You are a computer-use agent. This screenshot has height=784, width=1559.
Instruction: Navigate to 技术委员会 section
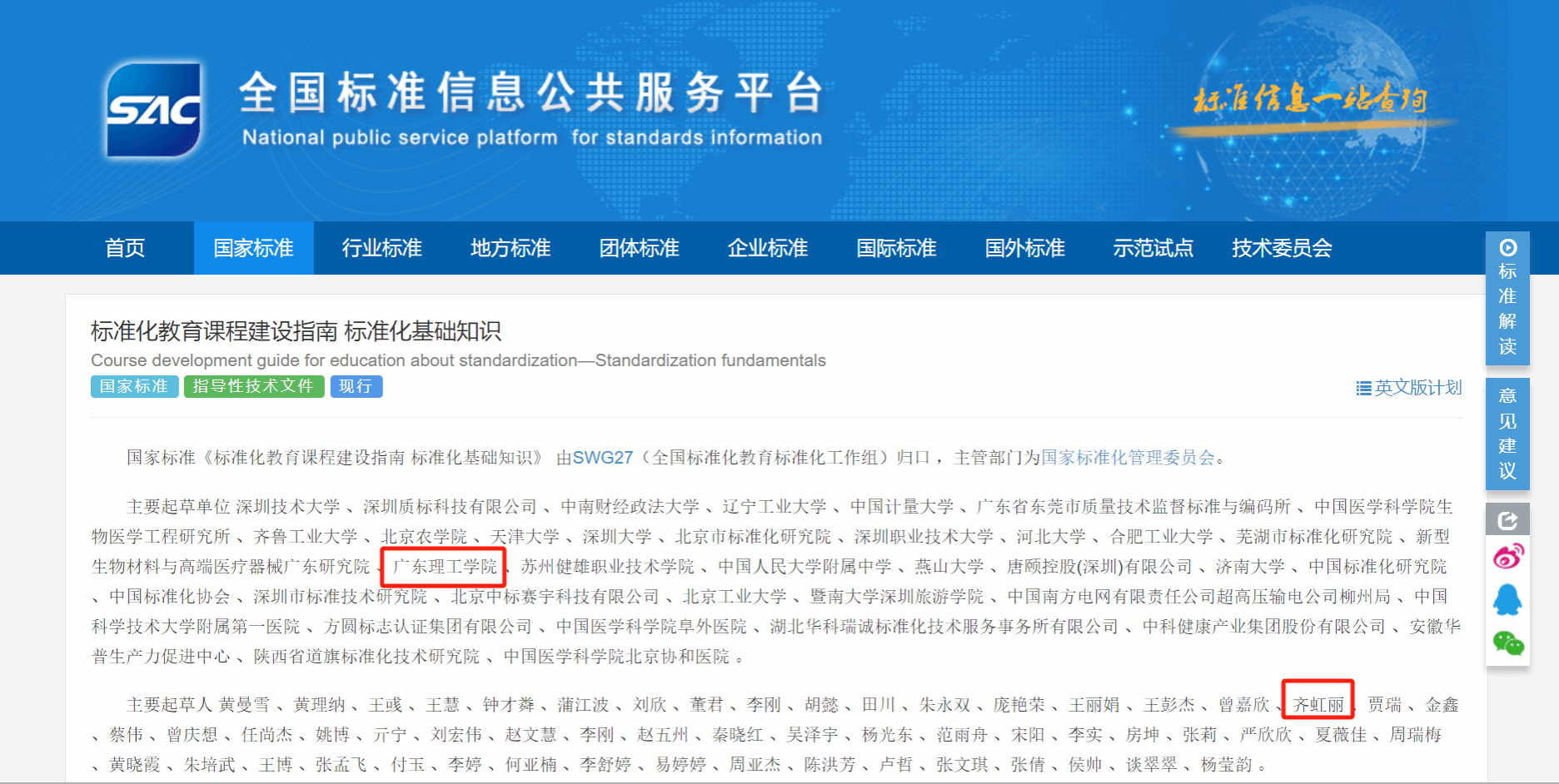coord(1282,248)
